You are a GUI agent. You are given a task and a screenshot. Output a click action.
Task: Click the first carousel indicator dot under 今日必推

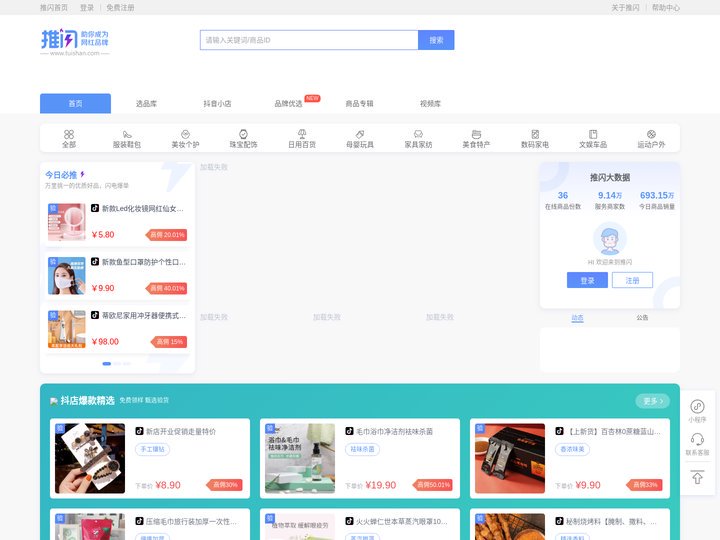[107, 364]
